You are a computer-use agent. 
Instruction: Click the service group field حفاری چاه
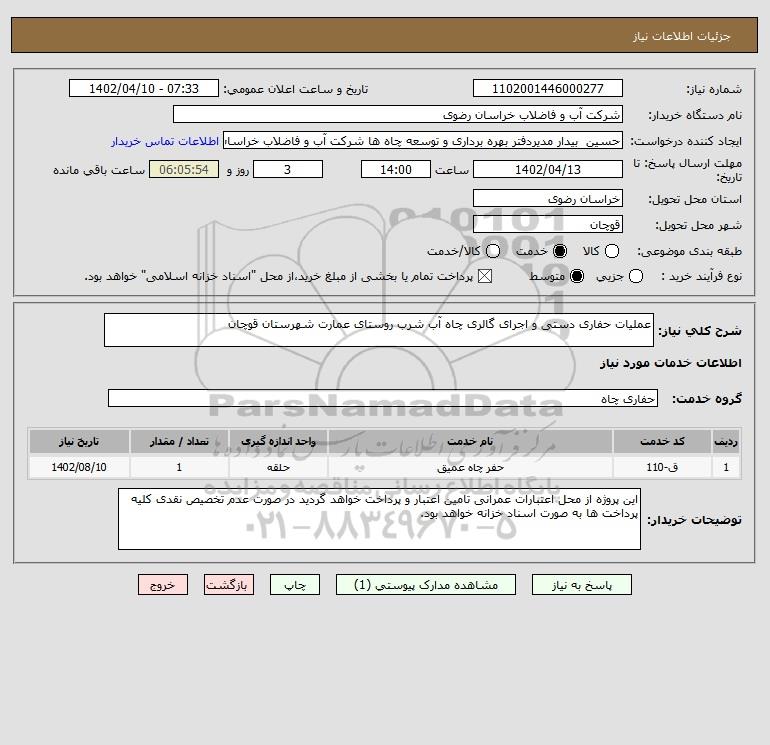tap(383, 398)
